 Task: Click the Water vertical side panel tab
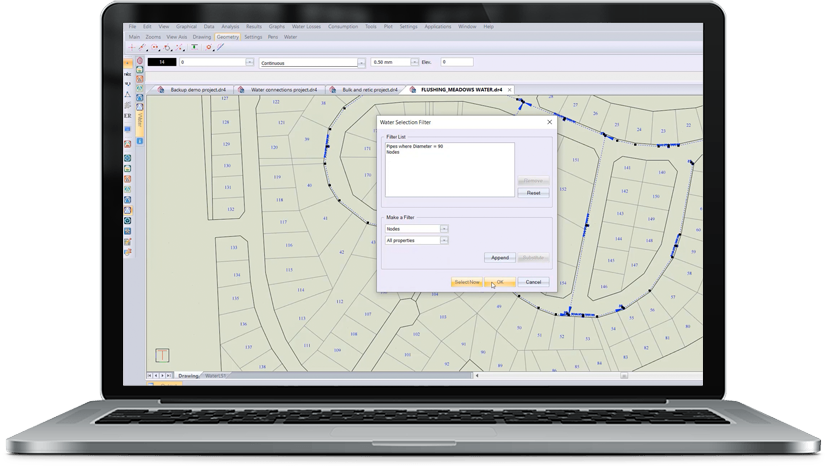(x=141, y=120)
